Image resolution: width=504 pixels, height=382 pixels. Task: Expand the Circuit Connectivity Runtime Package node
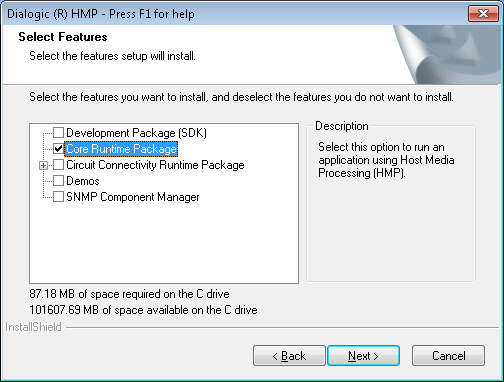(43, 165)
